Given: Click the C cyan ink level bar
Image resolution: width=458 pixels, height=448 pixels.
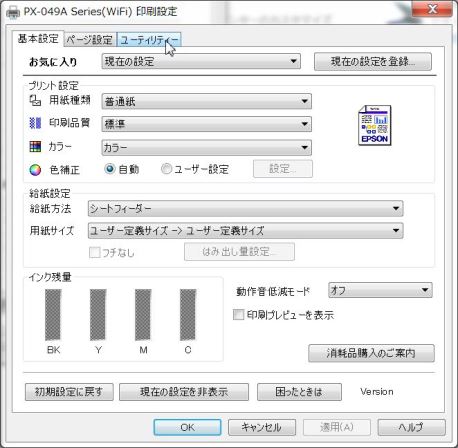Looking at the screenshot, I should point(188,314).
